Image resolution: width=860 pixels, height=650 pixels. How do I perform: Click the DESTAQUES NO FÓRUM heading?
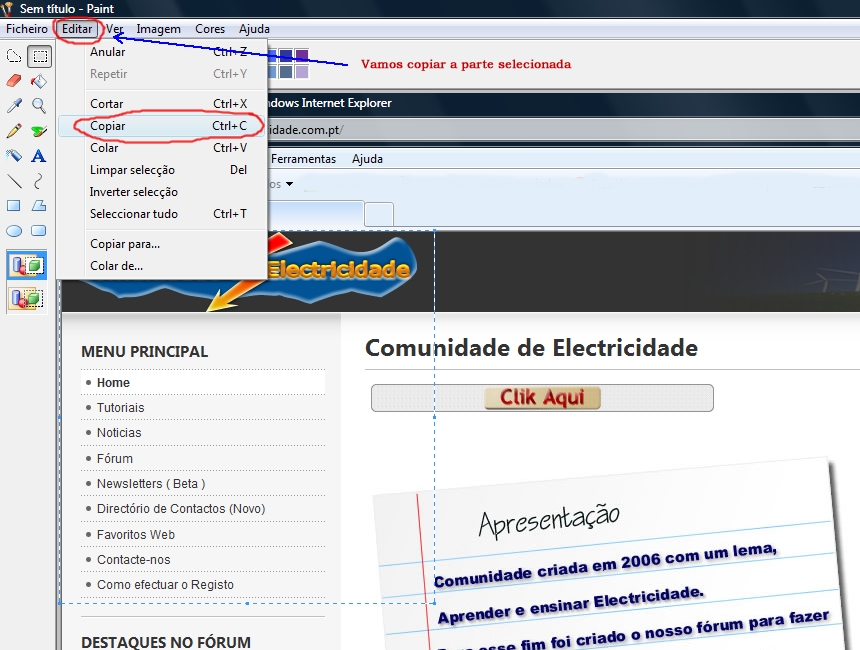(166, 642)
